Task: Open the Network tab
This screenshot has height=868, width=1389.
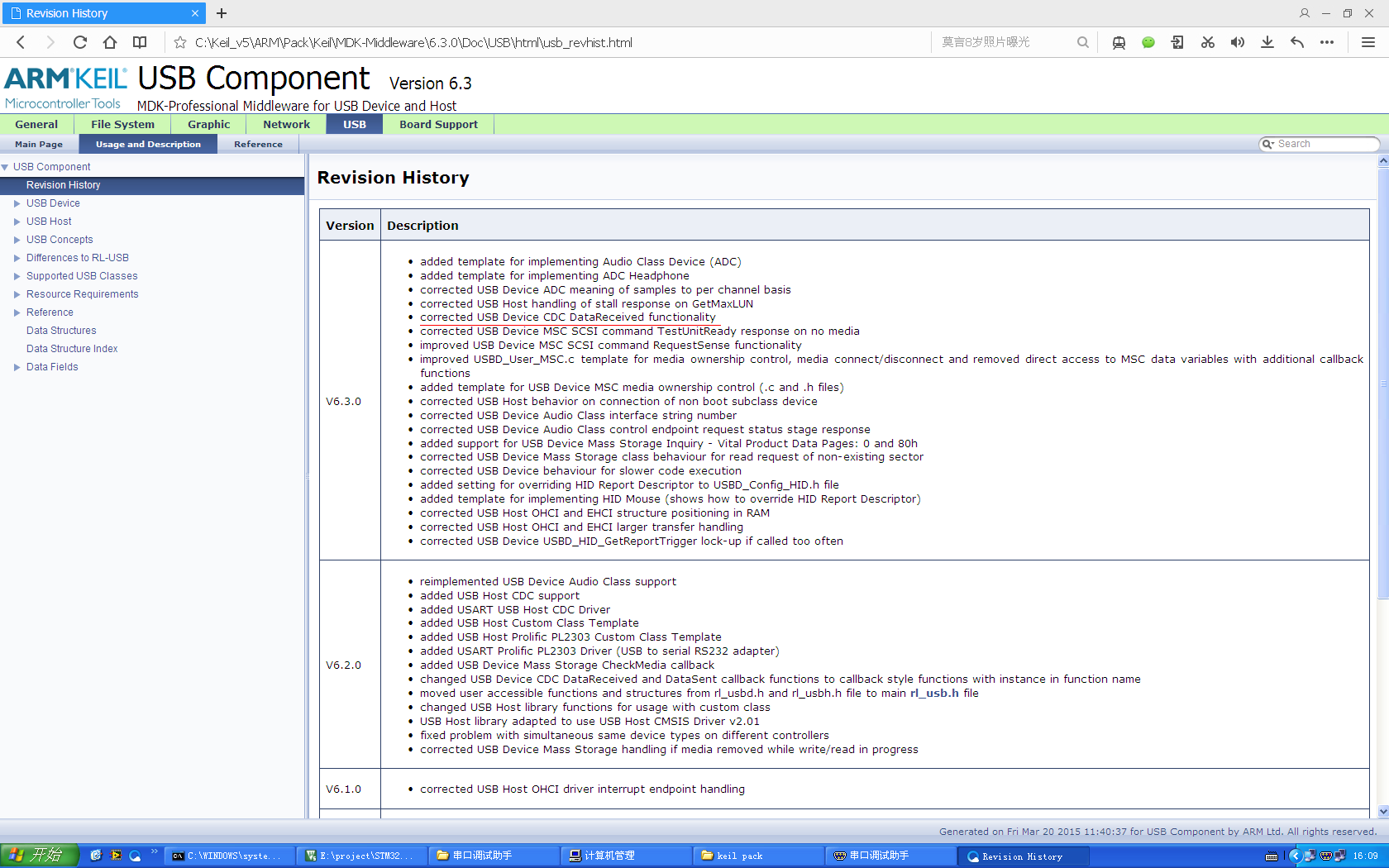Action: pyautogui.click(x=286, y=124)
